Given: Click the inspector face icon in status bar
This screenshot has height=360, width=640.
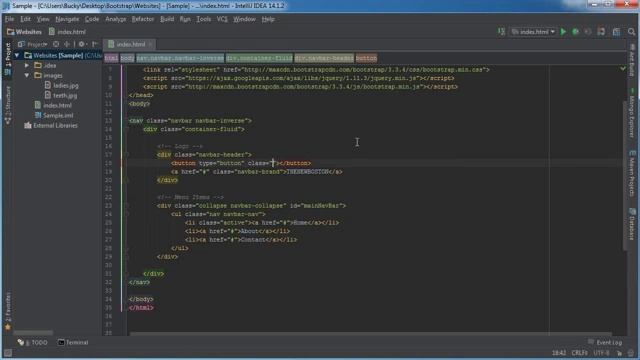Looking at the screenshot, I should 631,353.
